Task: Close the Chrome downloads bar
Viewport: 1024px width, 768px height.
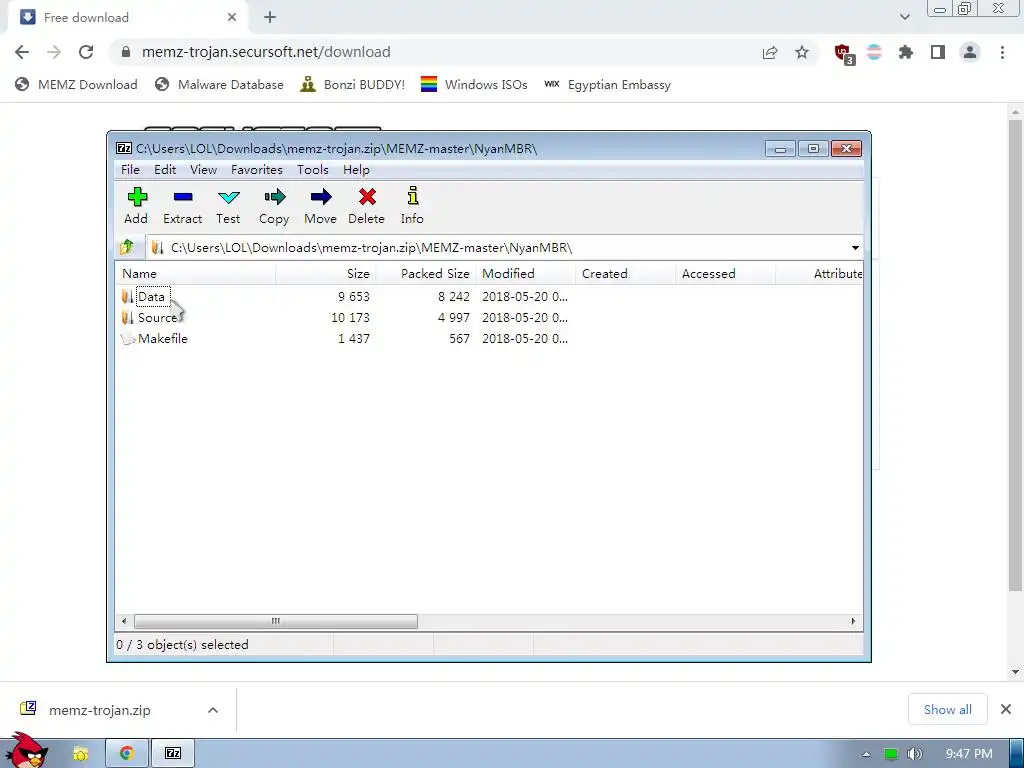Action: pyautogui.click(x=1006, y=709)
